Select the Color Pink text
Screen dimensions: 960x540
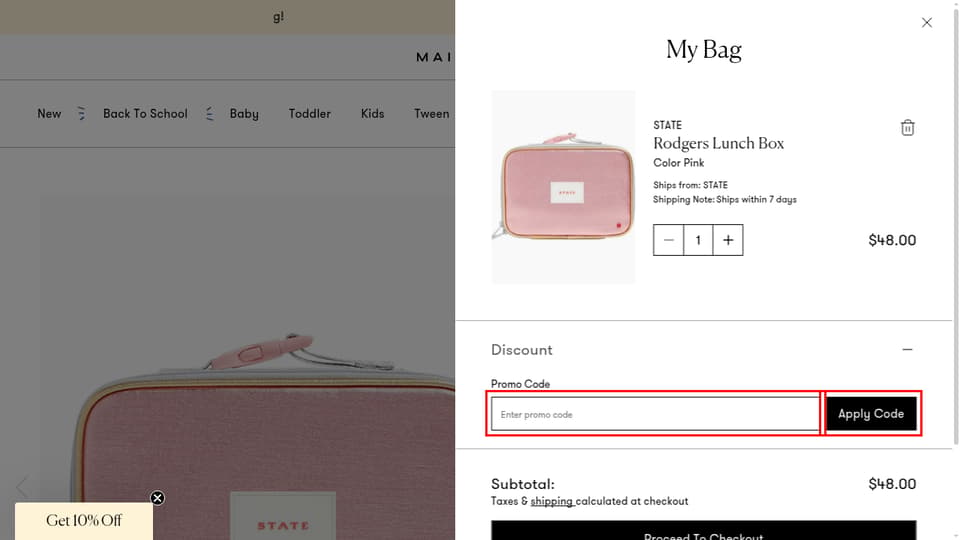pyautogui.click(x=678, y=163)
